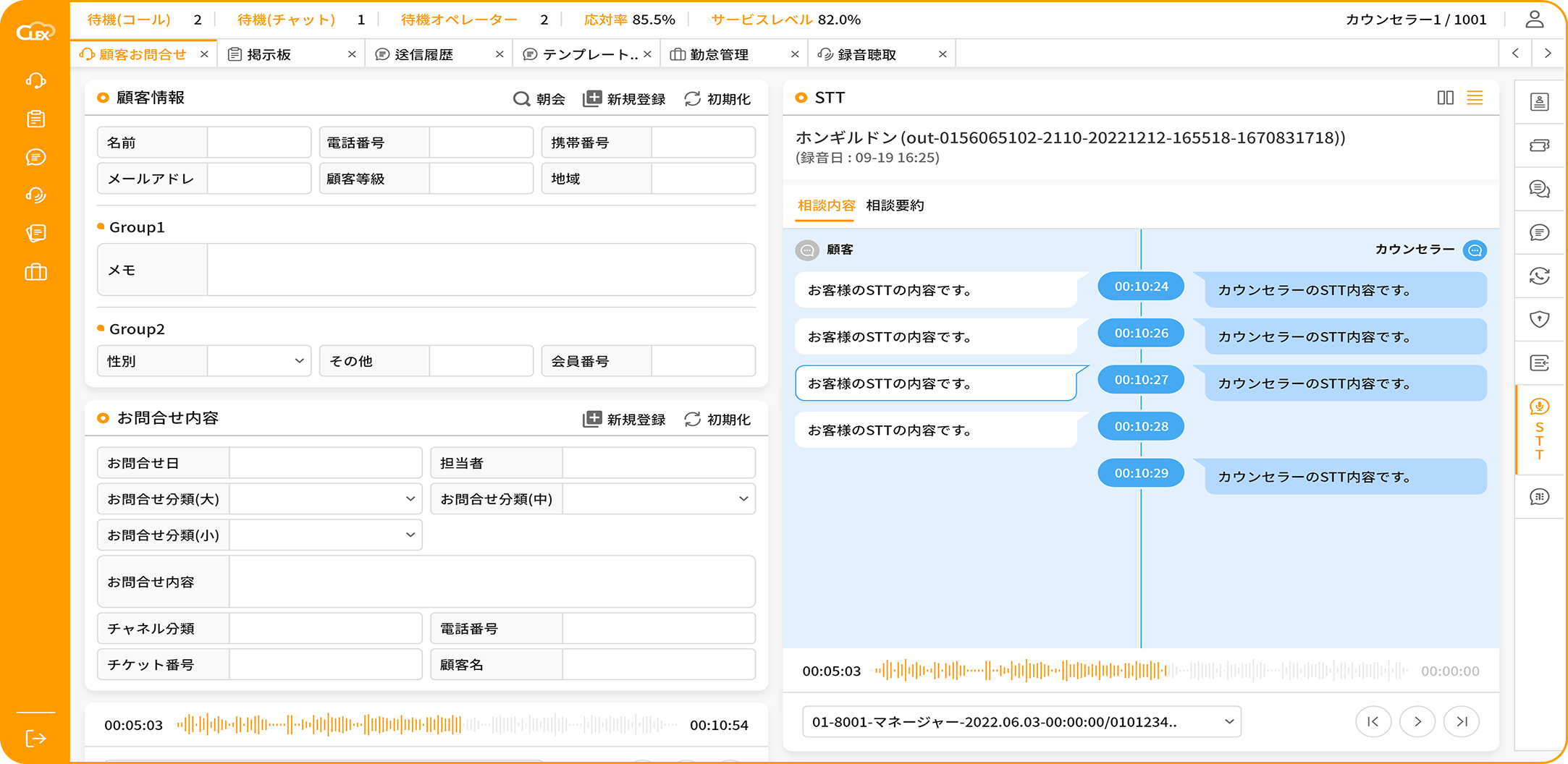Click into the メモ text area

(481, 270)
